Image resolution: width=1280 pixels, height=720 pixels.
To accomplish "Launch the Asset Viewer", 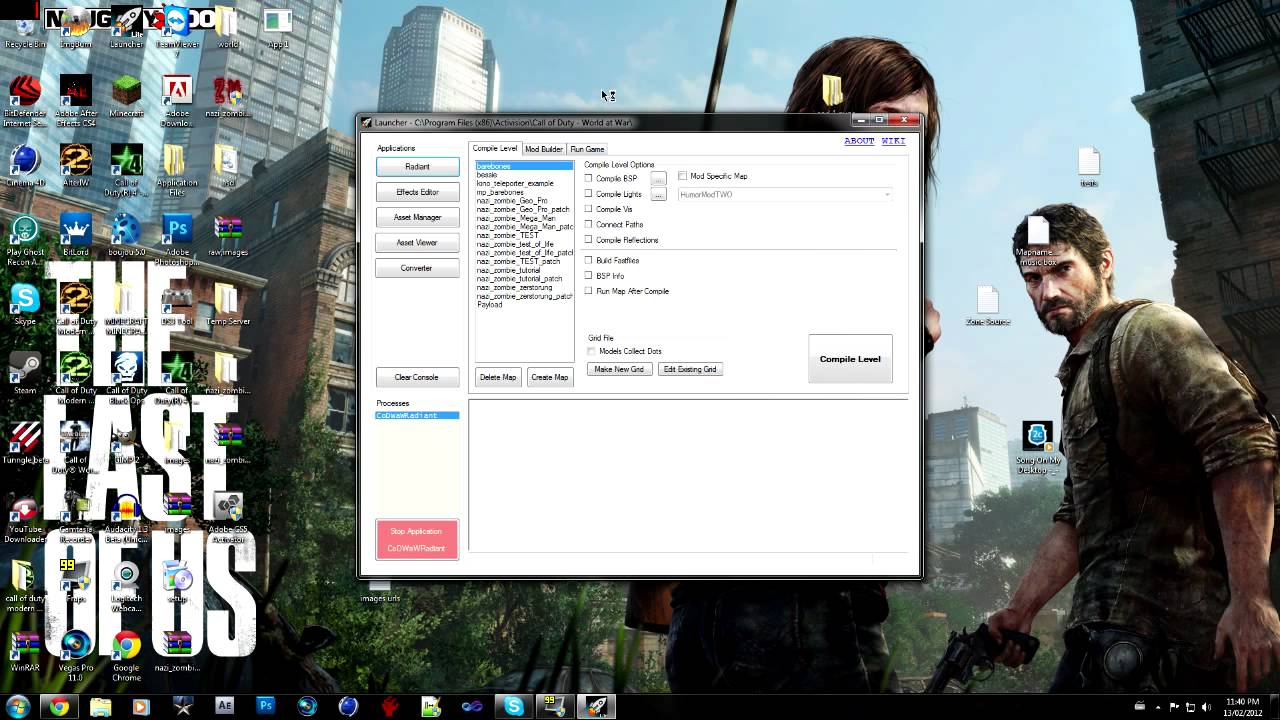I will tap(417, 242).
